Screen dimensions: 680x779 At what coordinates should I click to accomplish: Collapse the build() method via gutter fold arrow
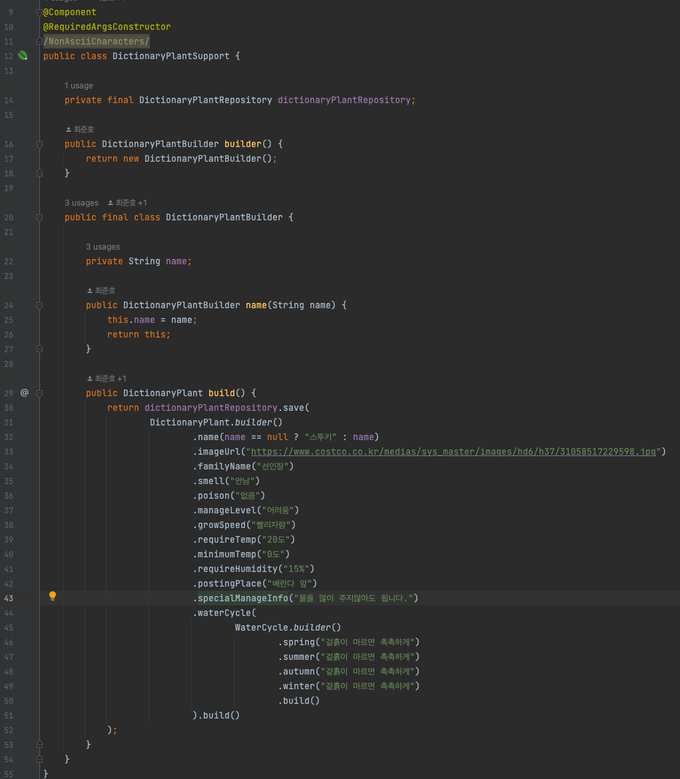click(x=40, y=393)
